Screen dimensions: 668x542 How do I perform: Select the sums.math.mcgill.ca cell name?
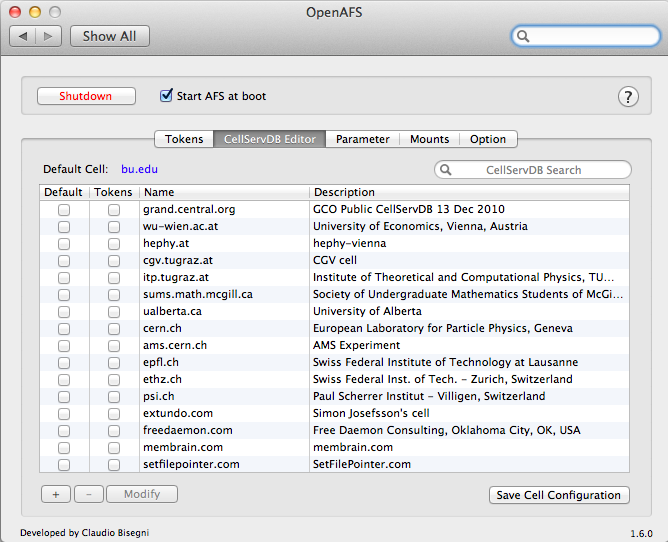[198, 294]
